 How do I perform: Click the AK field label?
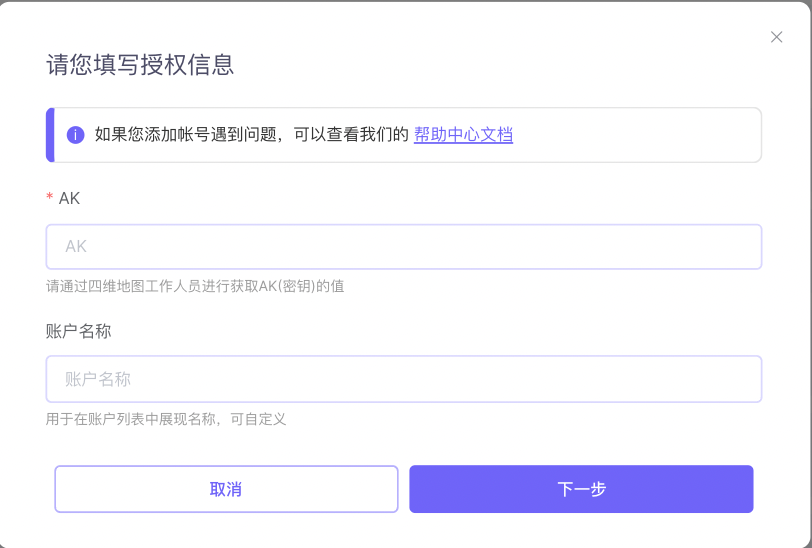69,198
